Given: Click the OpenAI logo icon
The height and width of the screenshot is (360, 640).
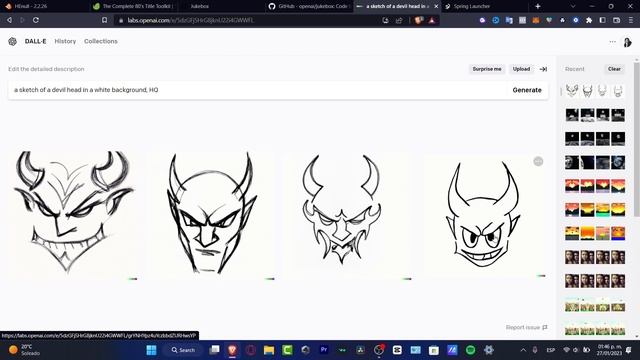Looking at the screenshot, I should (13, 41).
